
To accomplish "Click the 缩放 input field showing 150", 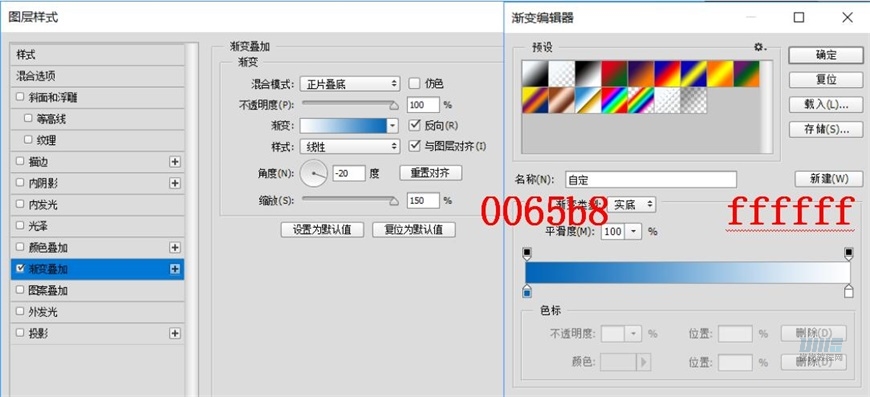I will 423,200.
